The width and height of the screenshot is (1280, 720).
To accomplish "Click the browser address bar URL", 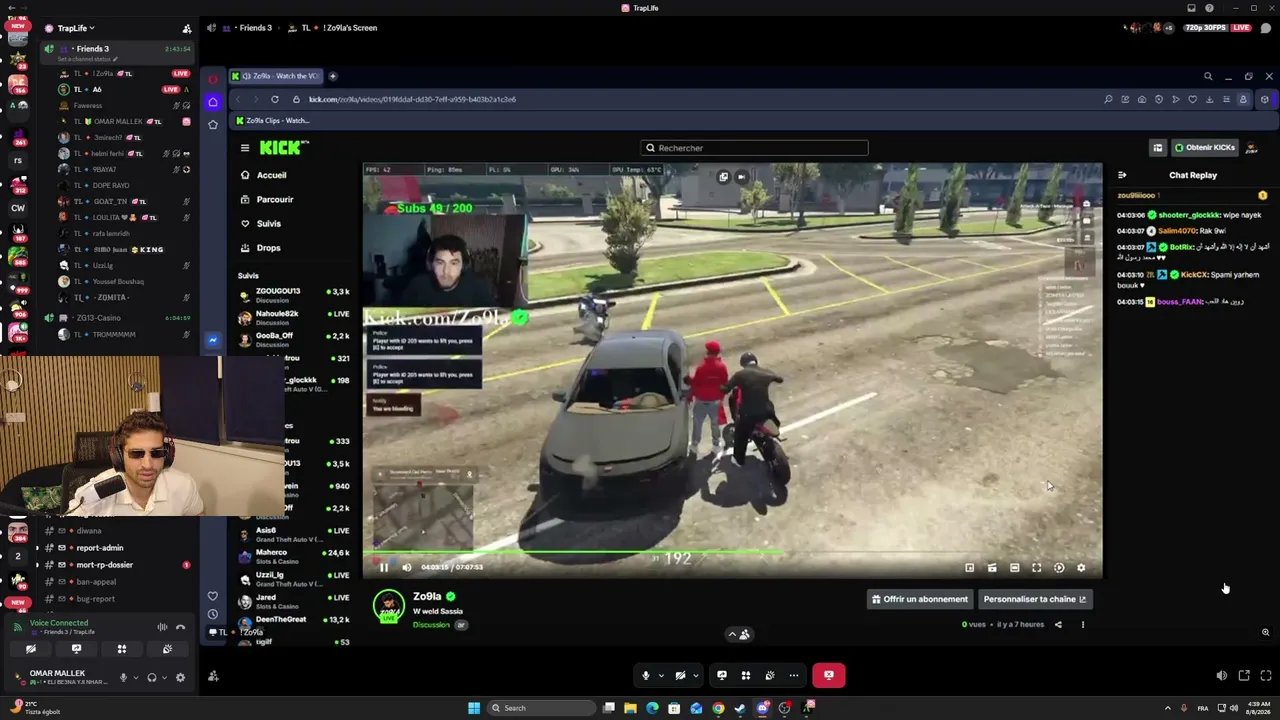I will [x=412, y=99].
